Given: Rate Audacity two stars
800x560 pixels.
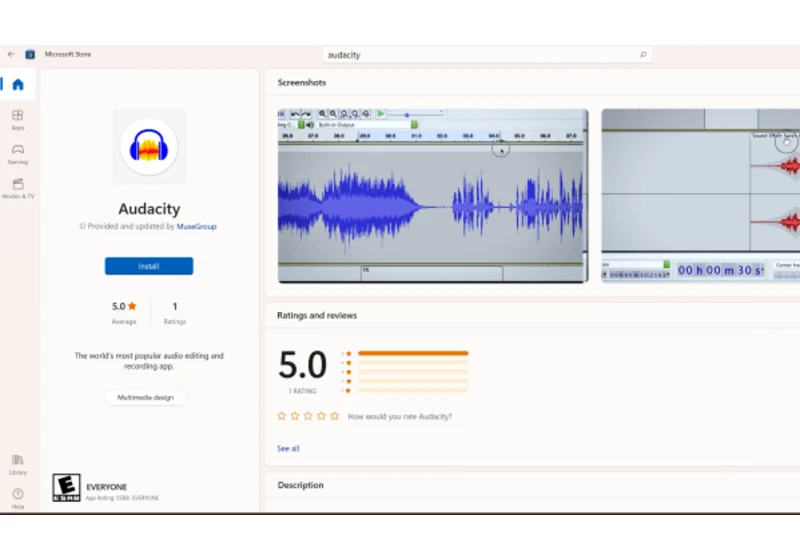Looking at the screenshot, I should coord(295,416).
